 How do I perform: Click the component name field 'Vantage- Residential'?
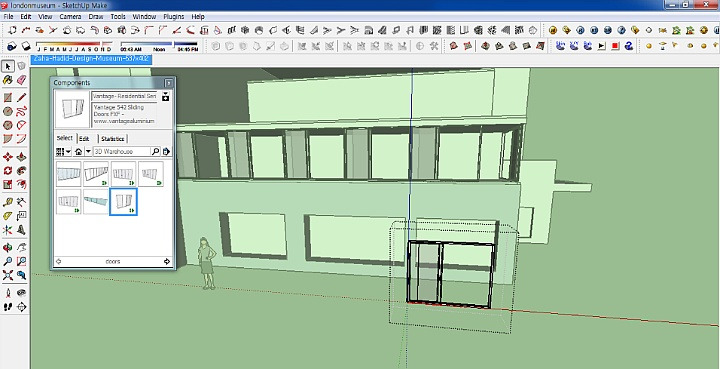124,96
